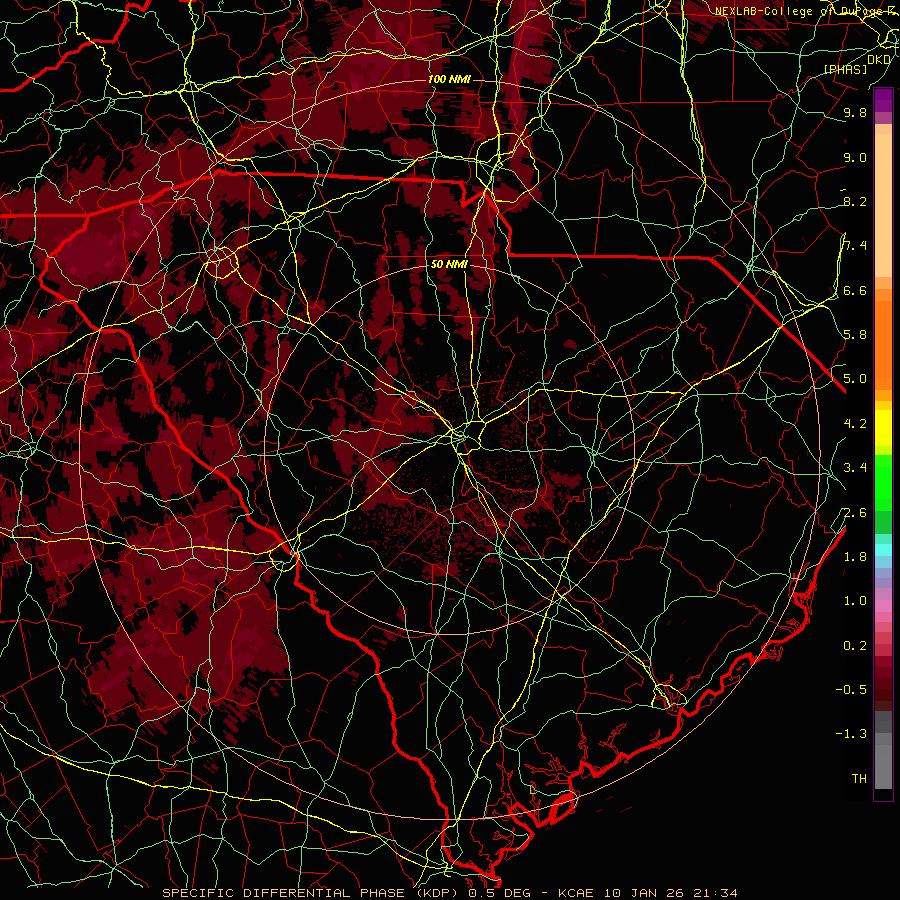The height and width of the screenshot is (900, 900).
Task: Click the -0.5 scale value
Action: [x=851, y=690]
